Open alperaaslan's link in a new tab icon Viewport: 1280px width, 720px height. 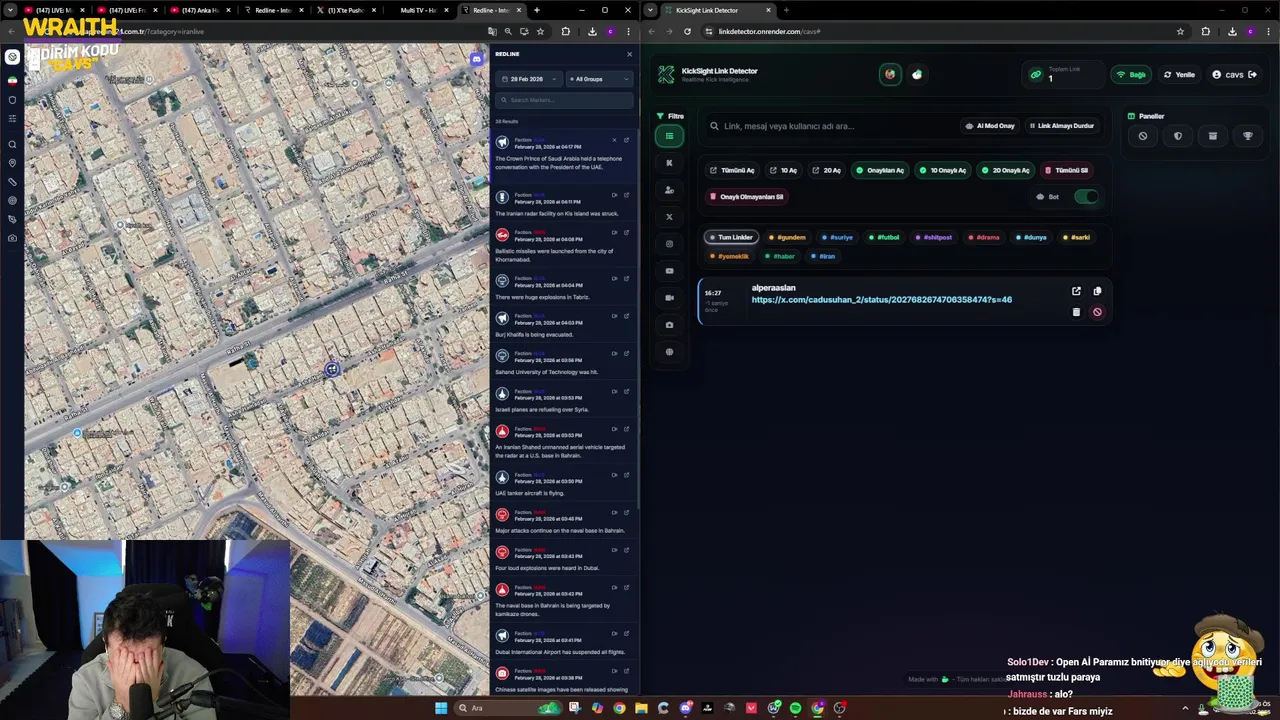coord(1076,291)
